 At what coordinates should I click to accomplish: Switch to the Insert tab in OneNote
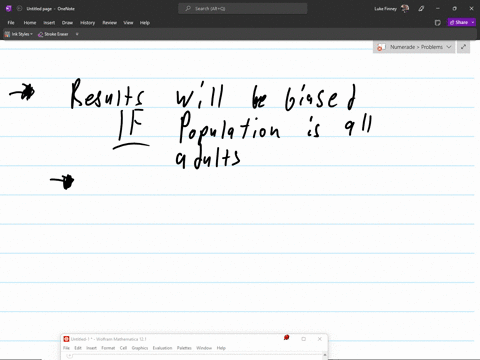(x=49, y=23)
